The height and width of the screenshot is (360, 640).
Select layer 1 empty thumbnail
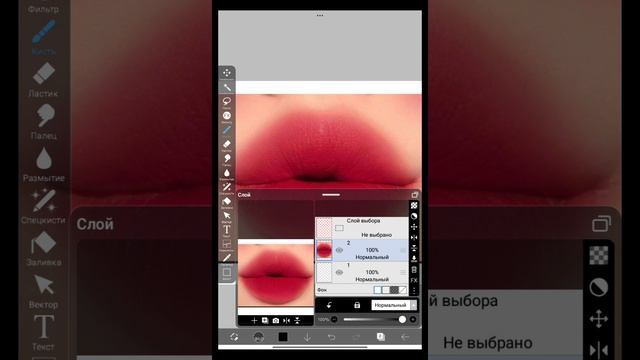tap(324, 272)
